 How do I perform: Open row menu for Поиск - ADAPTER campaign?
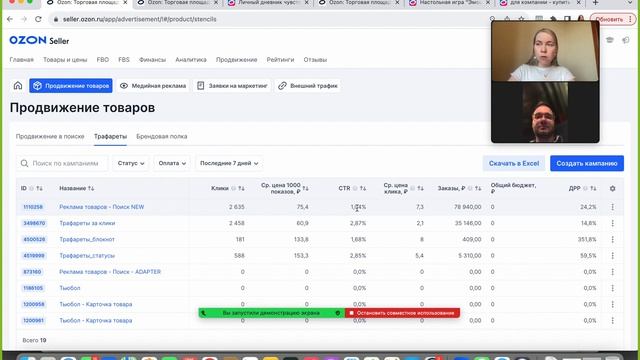tap(612, 272)
